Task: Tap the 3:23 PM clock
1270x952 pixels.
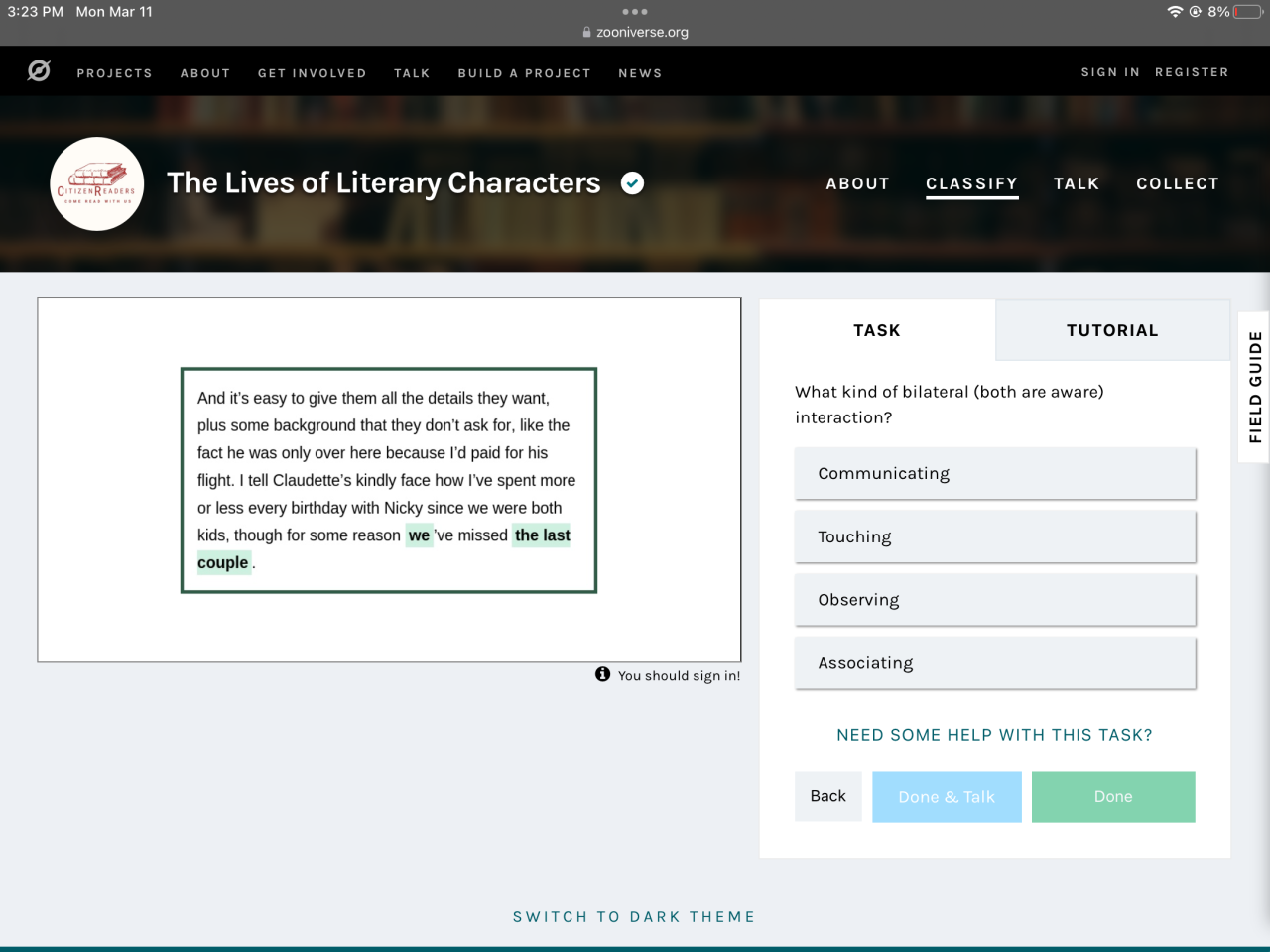Action: pyautogui.click(x=36, y=12)
